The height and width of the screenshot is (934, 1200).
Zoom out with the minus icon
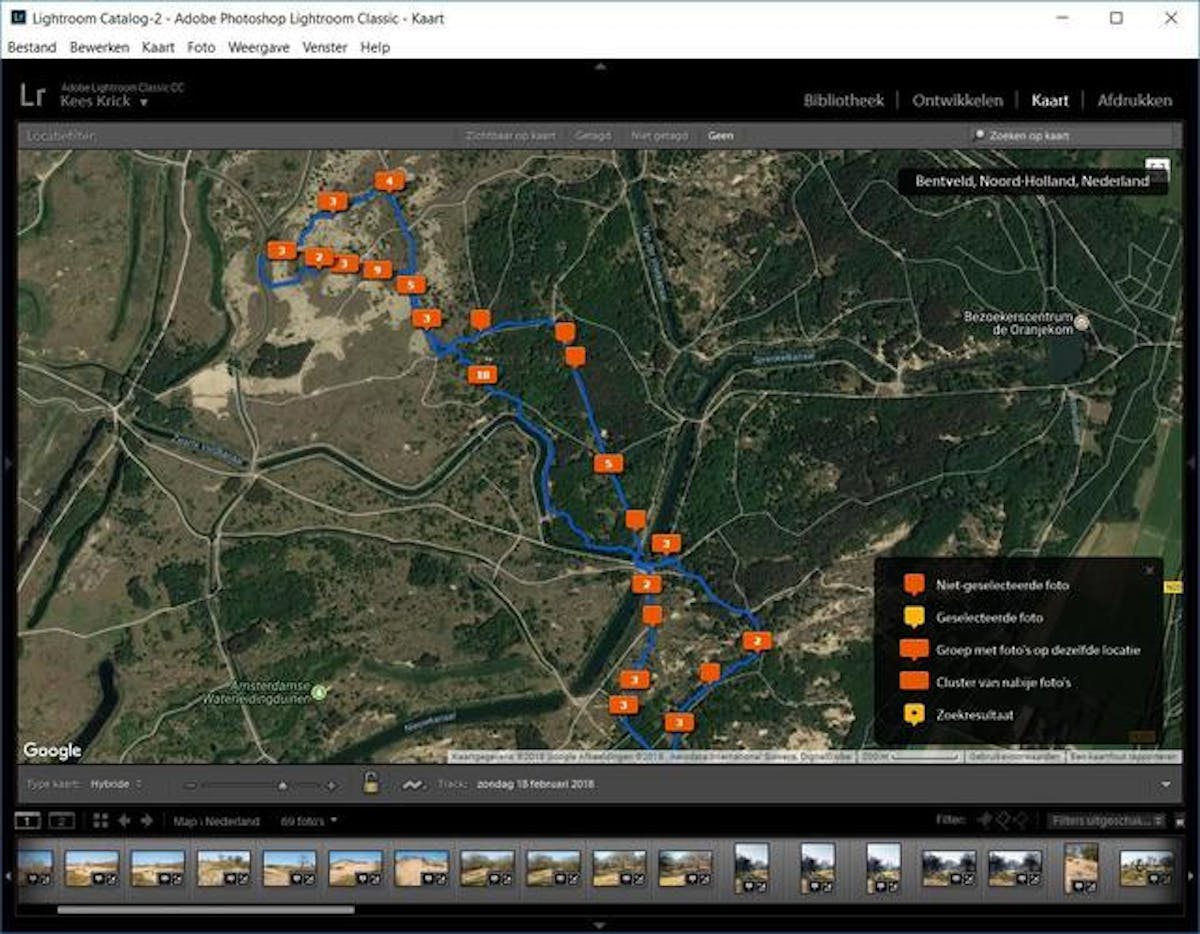click(191, 785)
